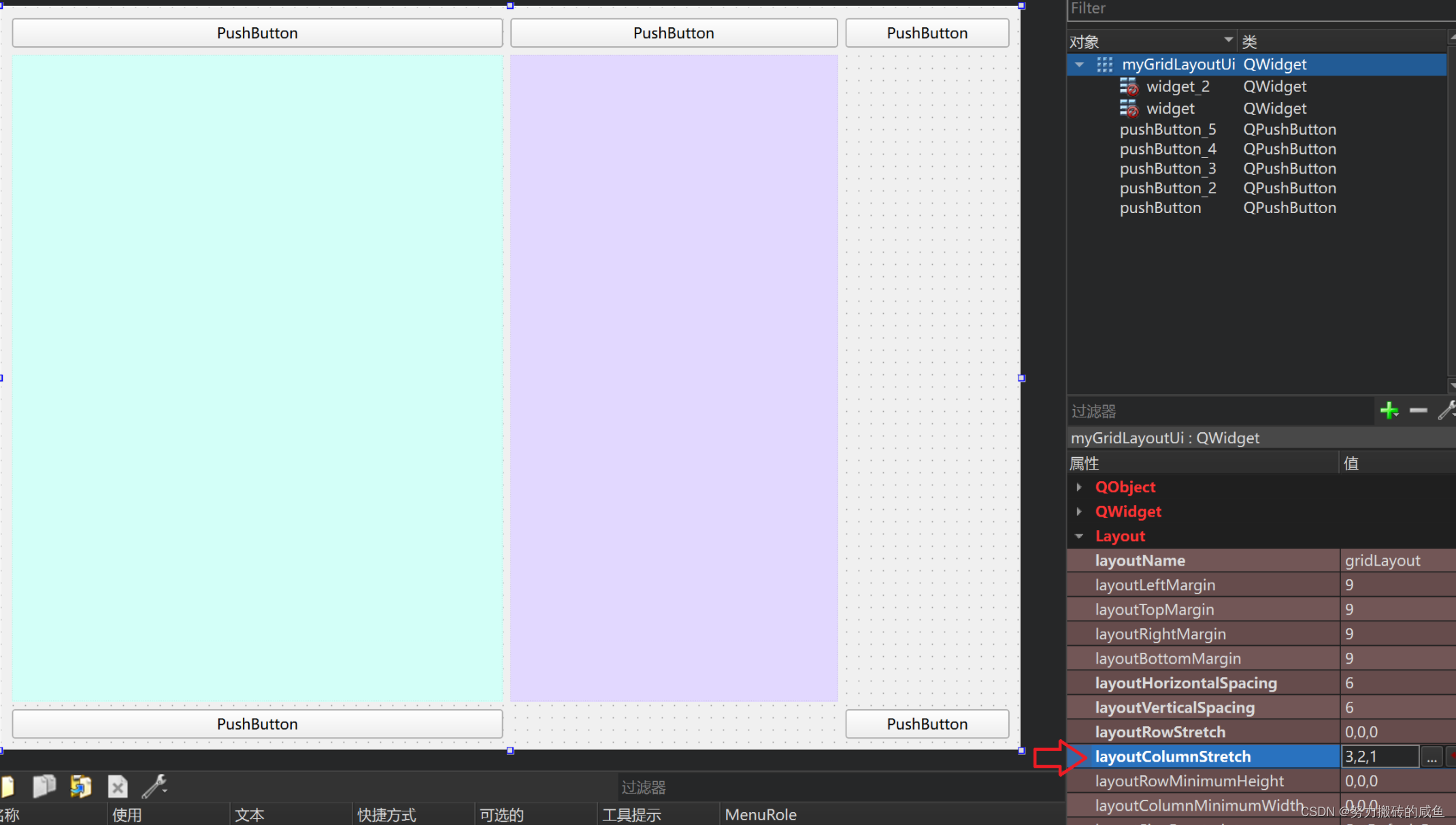The image size is (1456, 825).
Task: Click the layoutColumnStretch value field
Action: [1378, 757]
